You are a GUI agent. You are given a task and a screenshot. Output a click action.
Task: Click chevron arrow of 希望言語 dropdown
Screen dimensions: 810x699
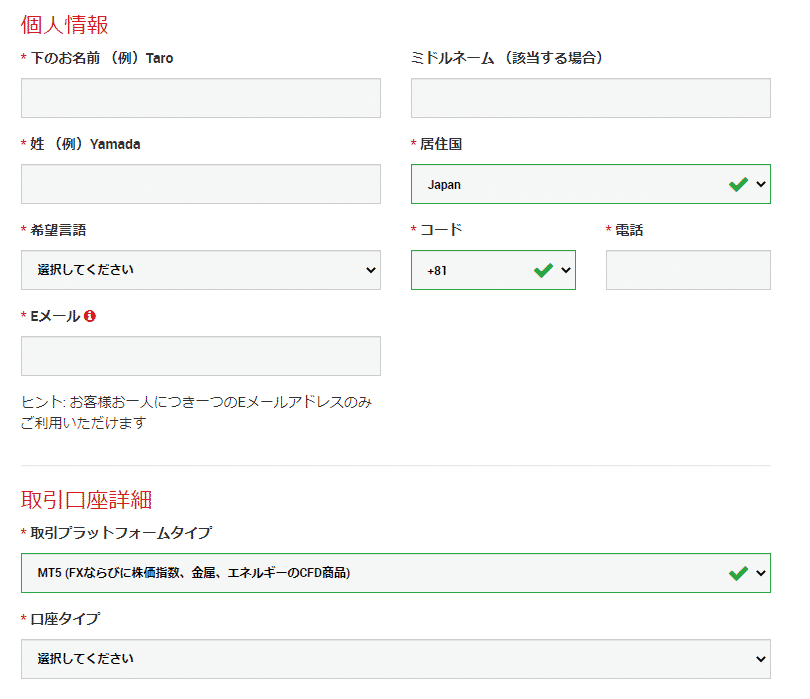click(x=371, y=270)
